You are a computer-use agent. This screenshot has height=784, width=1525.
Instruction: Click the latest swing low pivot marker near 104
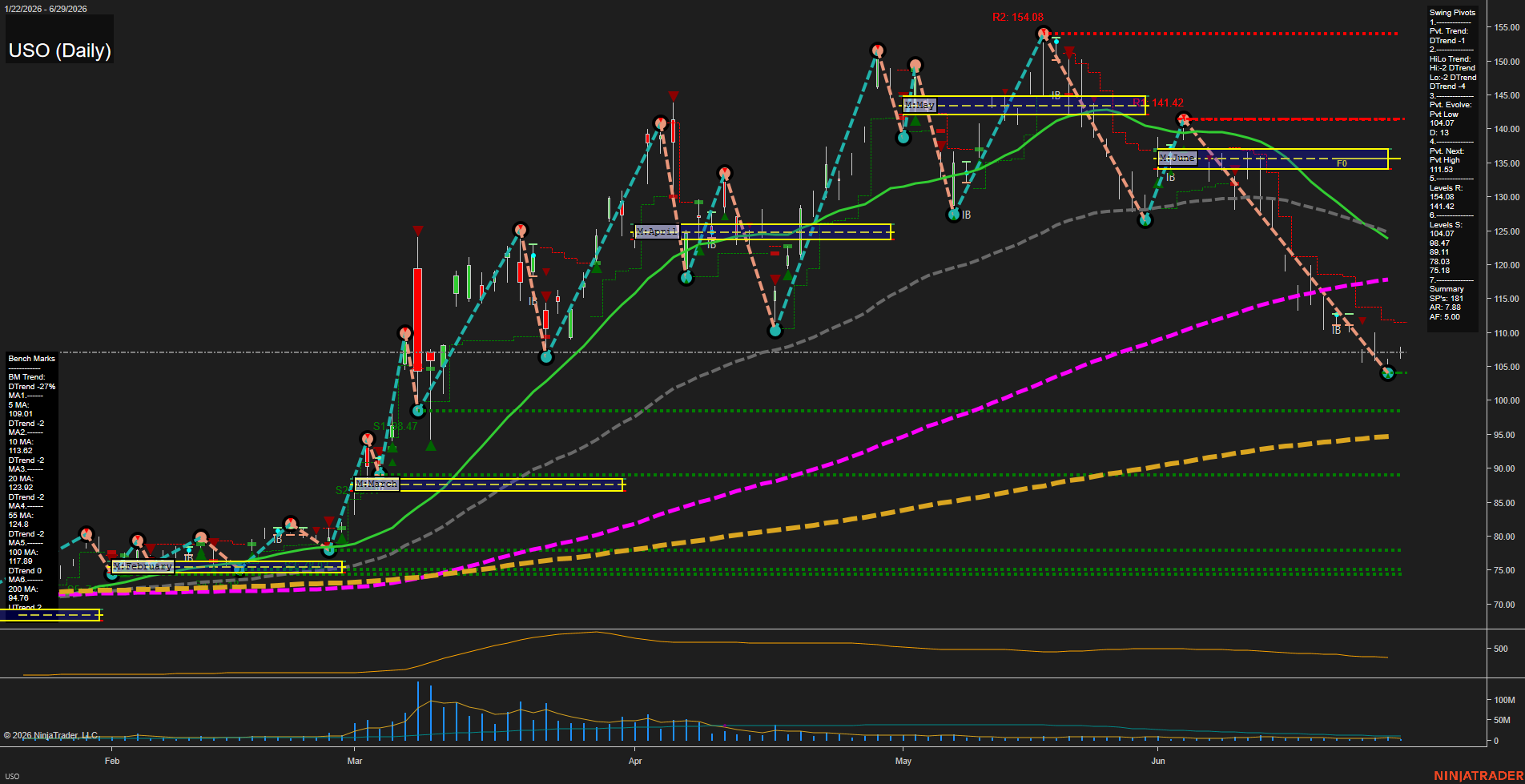pyautogui.click(x=1388, y=372)
